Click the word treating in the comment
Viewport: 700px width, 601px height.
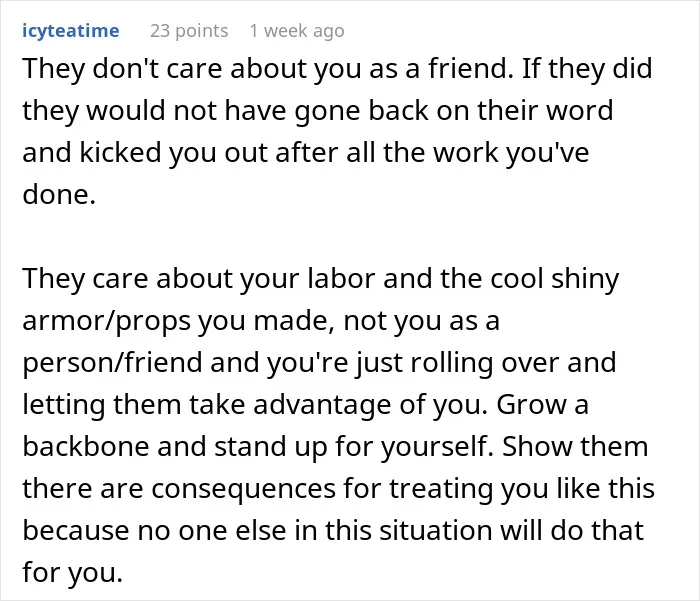tap(442, 489)
